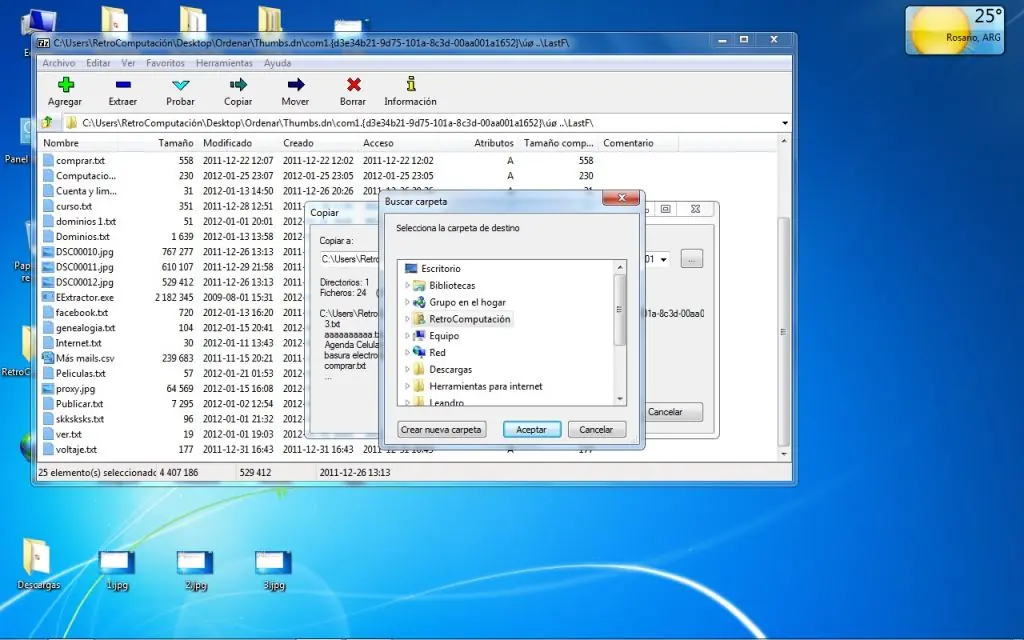
Task: Expand the Descargas tree node
Action: [407, 370]
